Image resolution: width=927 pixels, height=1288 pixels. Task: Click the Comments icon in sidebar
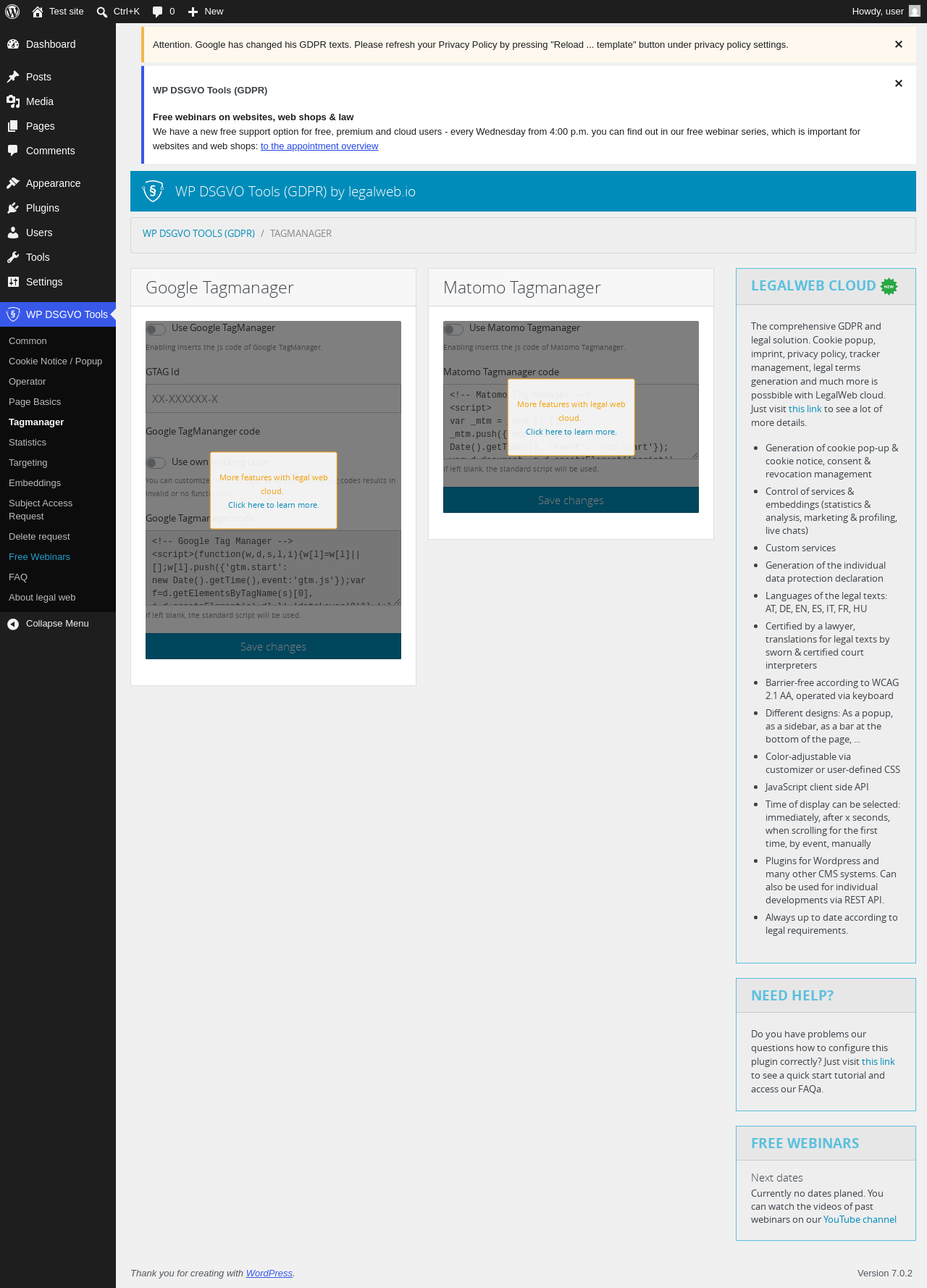[x=13, y=151]
